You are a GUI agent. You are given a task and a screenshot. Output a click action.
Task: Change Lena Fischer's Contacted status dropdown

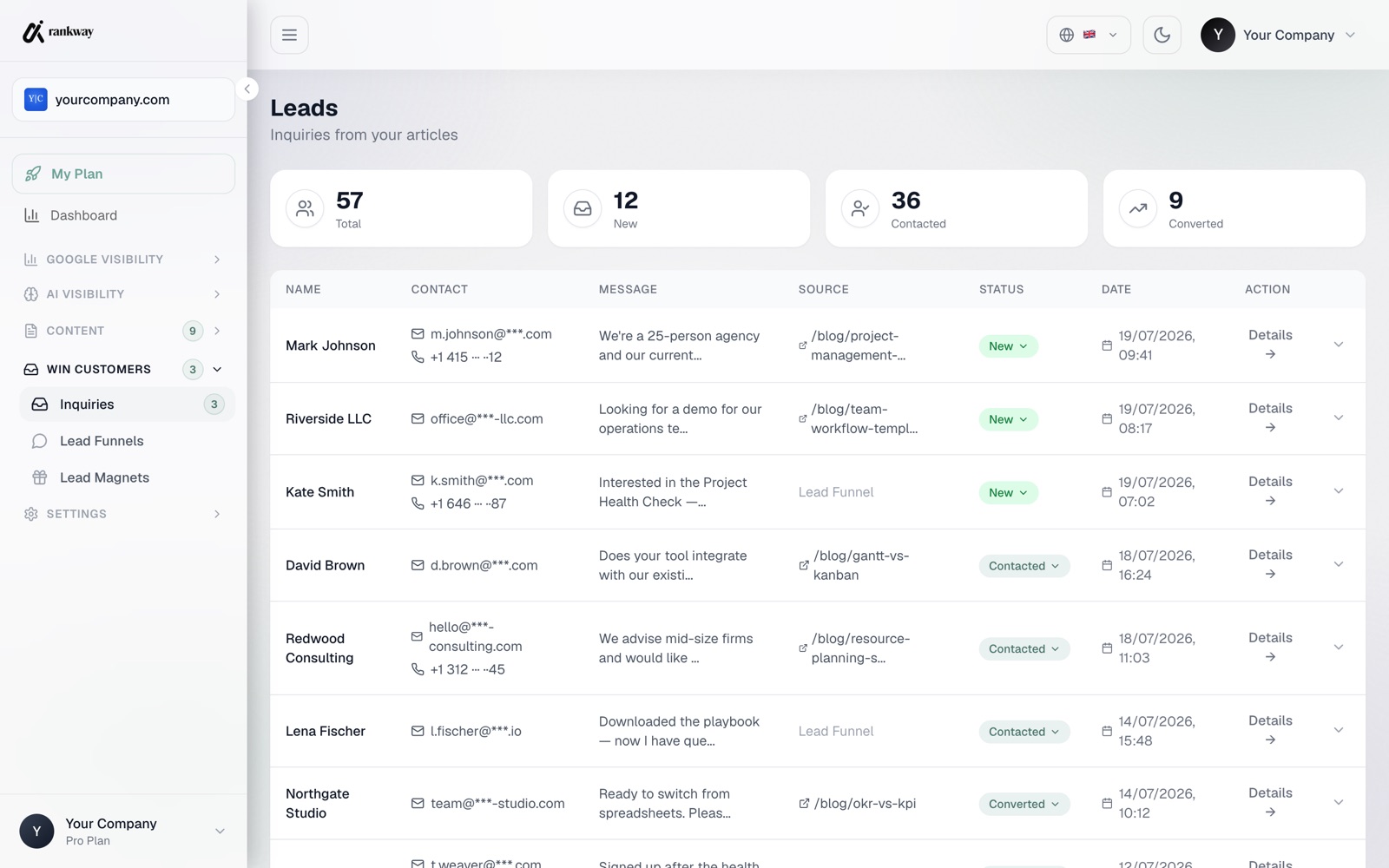pos(1024,732)
